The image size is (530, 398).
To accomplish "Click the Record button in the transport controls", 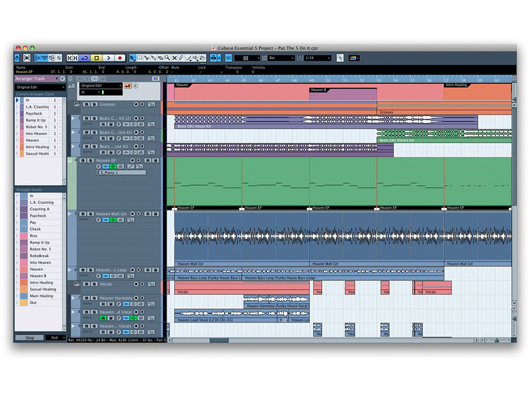I will [x=119, y=58].
